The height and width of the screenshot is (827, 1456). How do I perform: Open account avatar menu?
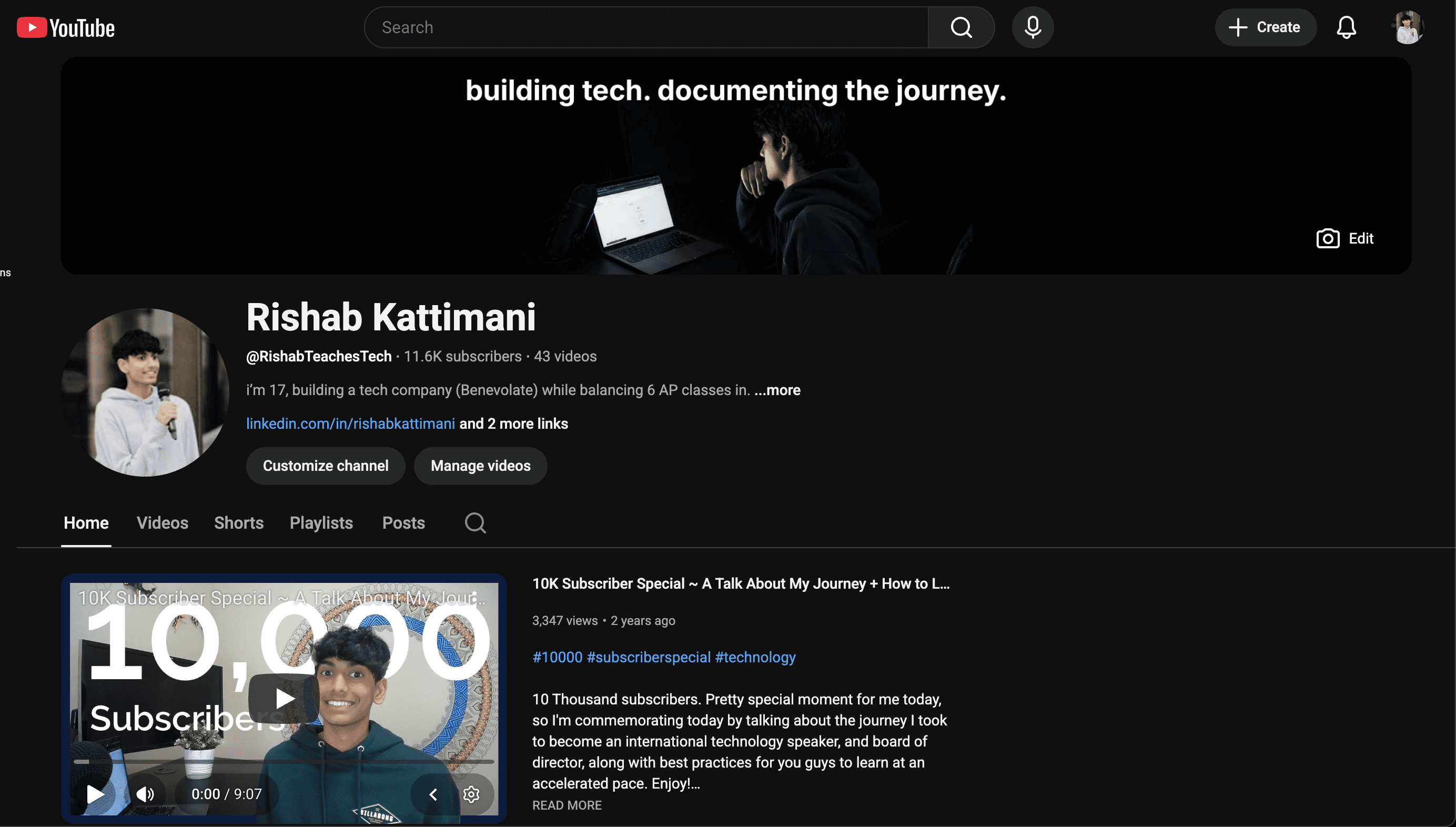(1408, 27)
